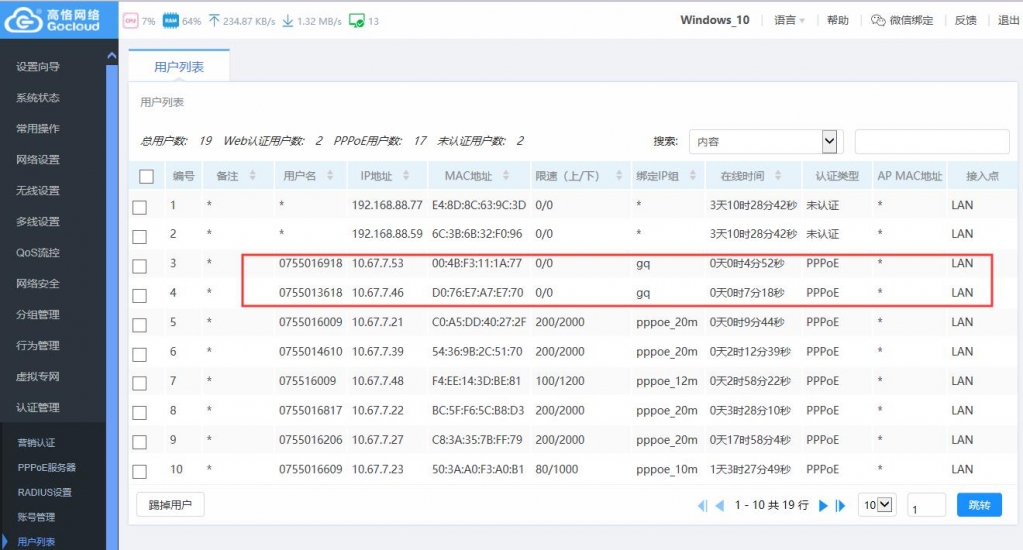1023x550 pixels.
Task: Check the row 5 checkbox
Action: click(140, 325)
